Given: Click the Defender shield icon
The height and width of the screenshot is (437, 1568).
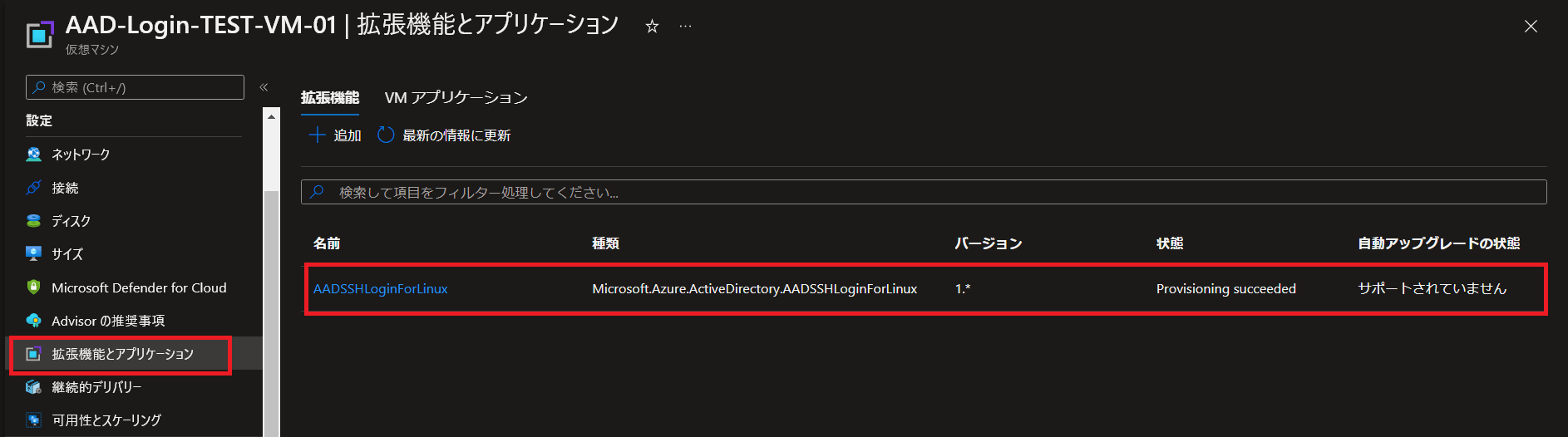Looking at the screenshot, I should (x=34, y=287).
